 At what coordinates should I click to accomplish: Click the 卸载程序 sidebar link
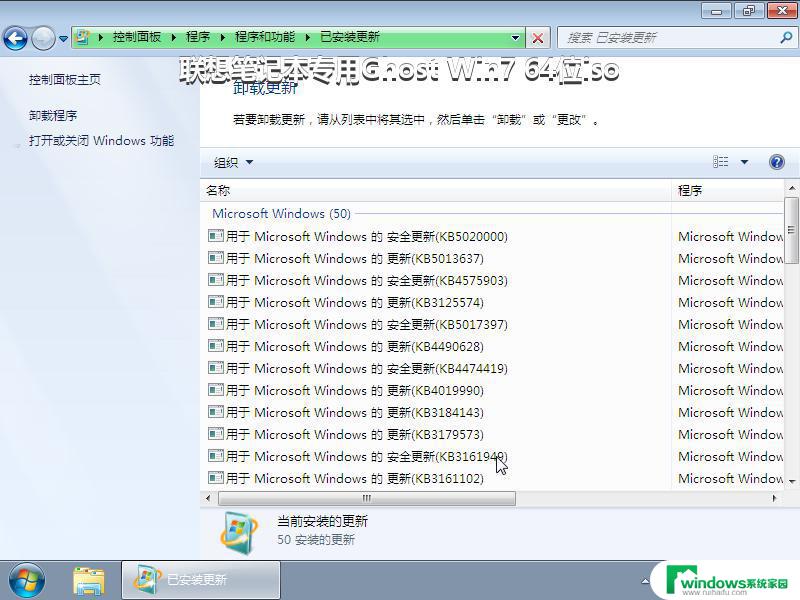pos(53,115)
